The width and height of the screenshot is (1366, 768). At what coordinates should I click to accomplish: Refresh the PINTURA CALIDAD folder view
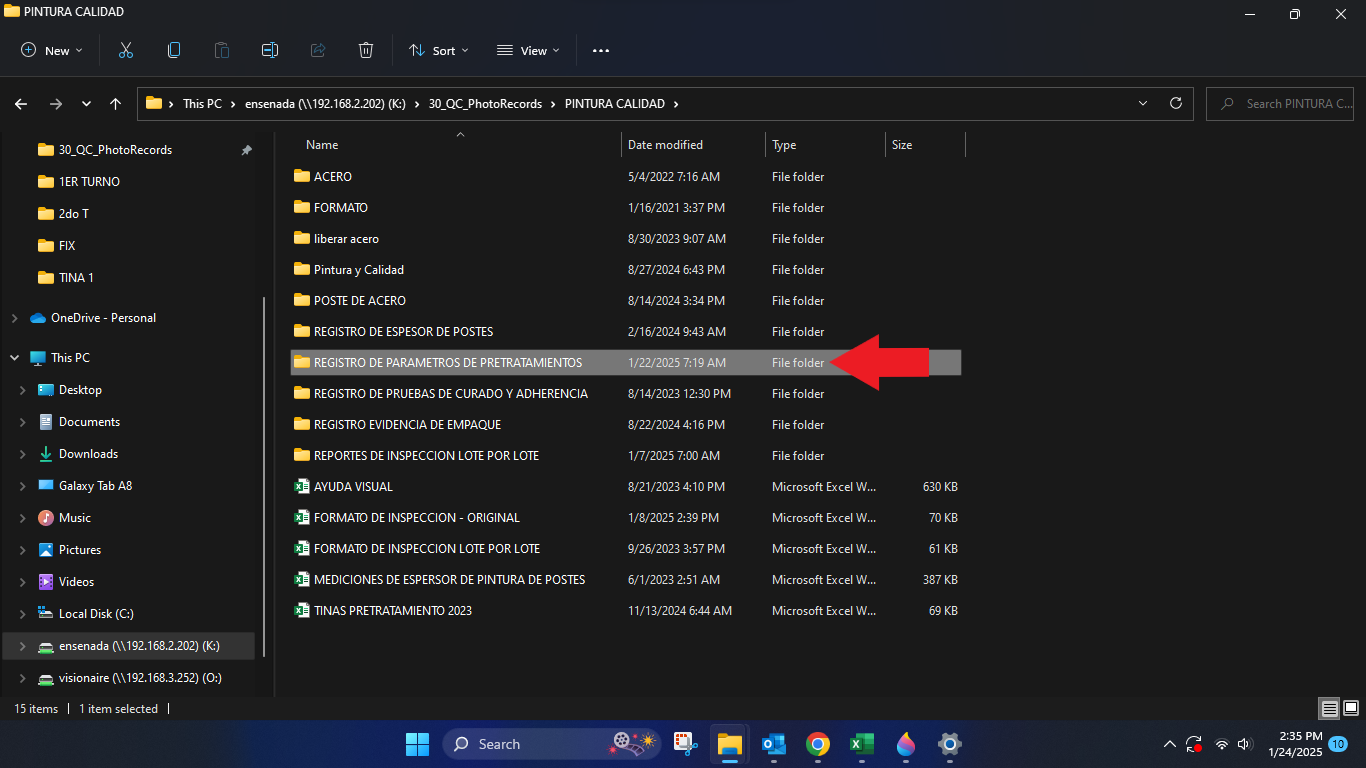coord(1176,103)
